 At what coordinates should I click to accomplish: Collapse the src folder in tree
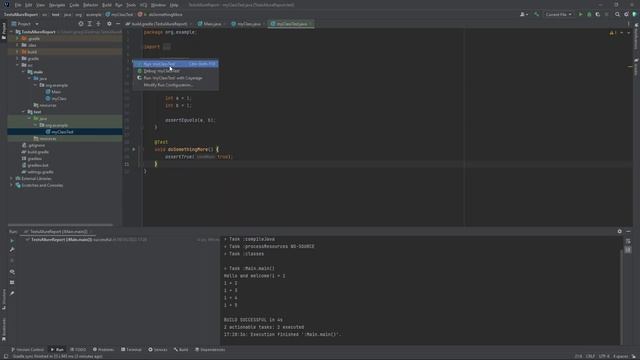(18, 65)
